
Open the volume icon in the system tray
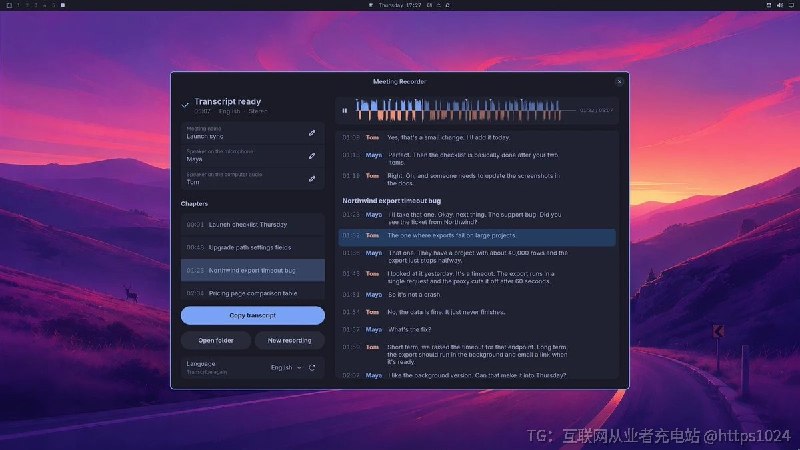(780, 5)
